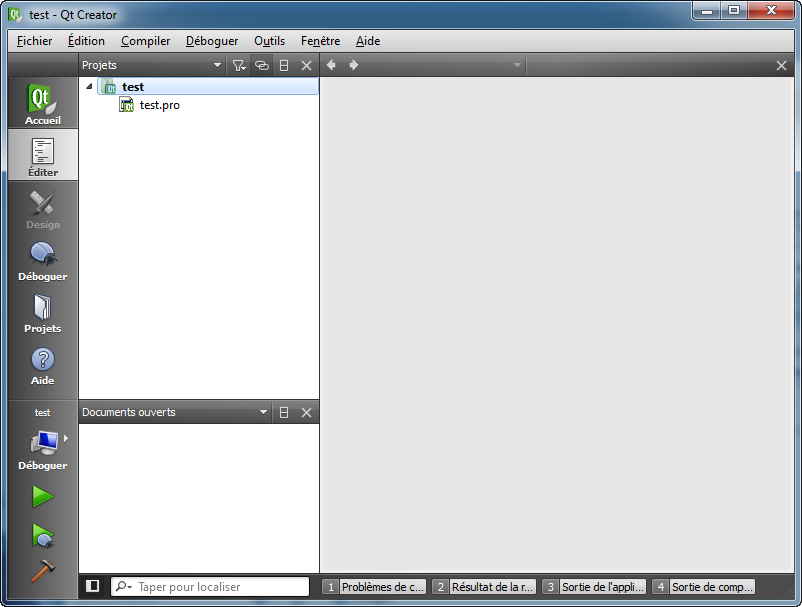Close the Projets pane

[x=306, y=64]
